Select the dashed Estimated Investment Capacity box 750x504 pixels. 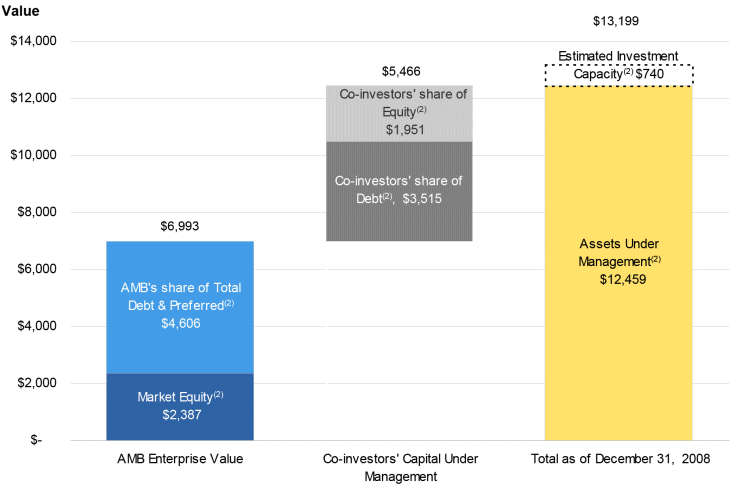point(618,75)
